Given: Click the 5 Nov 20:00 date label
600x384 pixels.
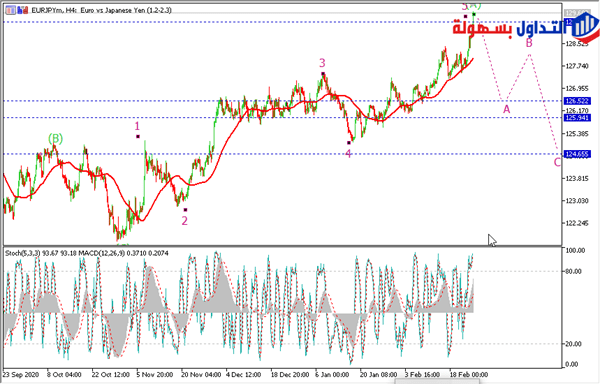Looking at the screenshot, I should tap(155, 374).
